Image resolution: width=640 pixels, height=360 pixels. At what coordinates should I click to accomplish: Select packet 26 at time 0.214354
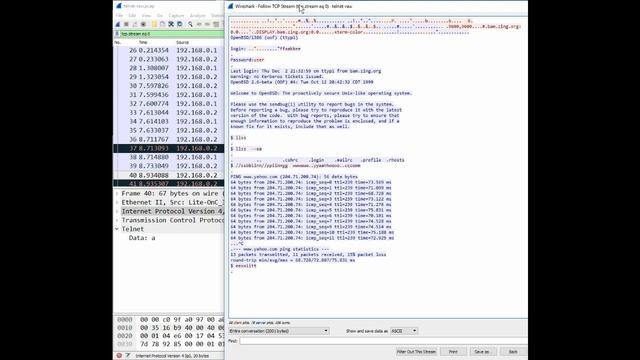pyautogui.click(x=169, y=50)
